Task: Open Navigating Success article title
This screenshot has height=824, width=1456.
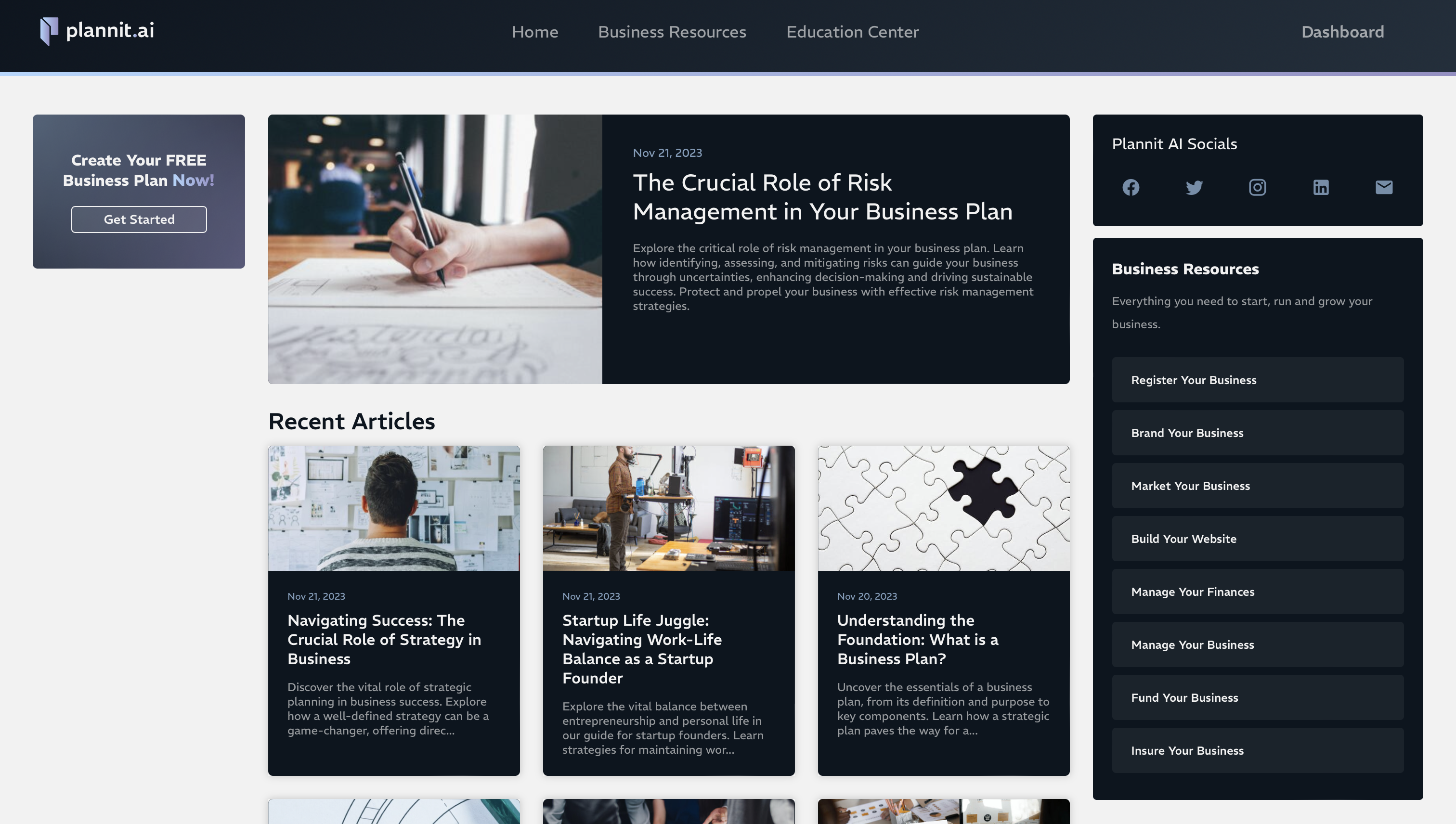Action: [x=384, y=640]
